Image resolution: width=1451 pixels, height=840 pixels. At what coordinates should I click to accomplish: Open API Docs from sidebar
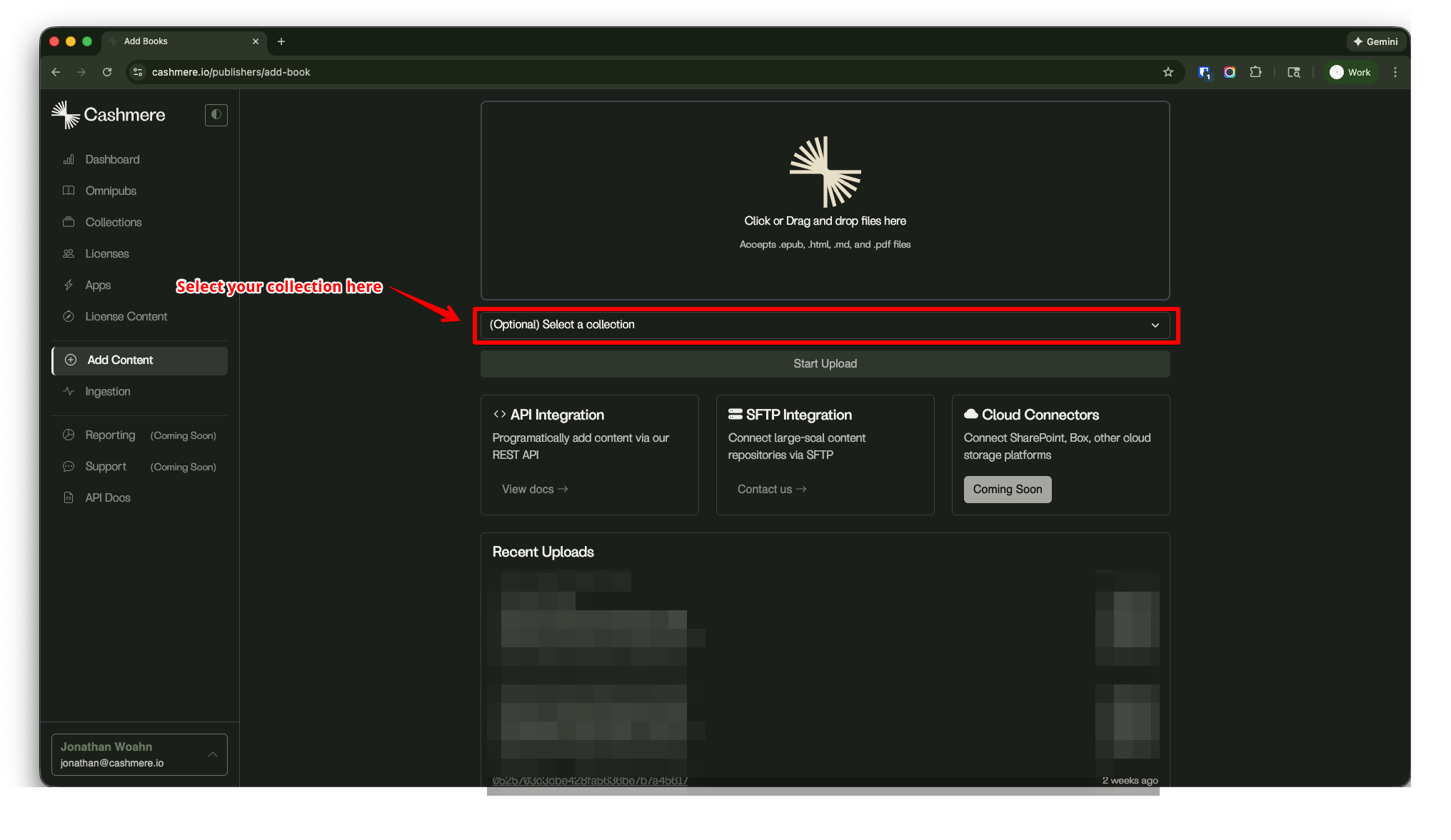pyautogui.click(x=108, y=497)
